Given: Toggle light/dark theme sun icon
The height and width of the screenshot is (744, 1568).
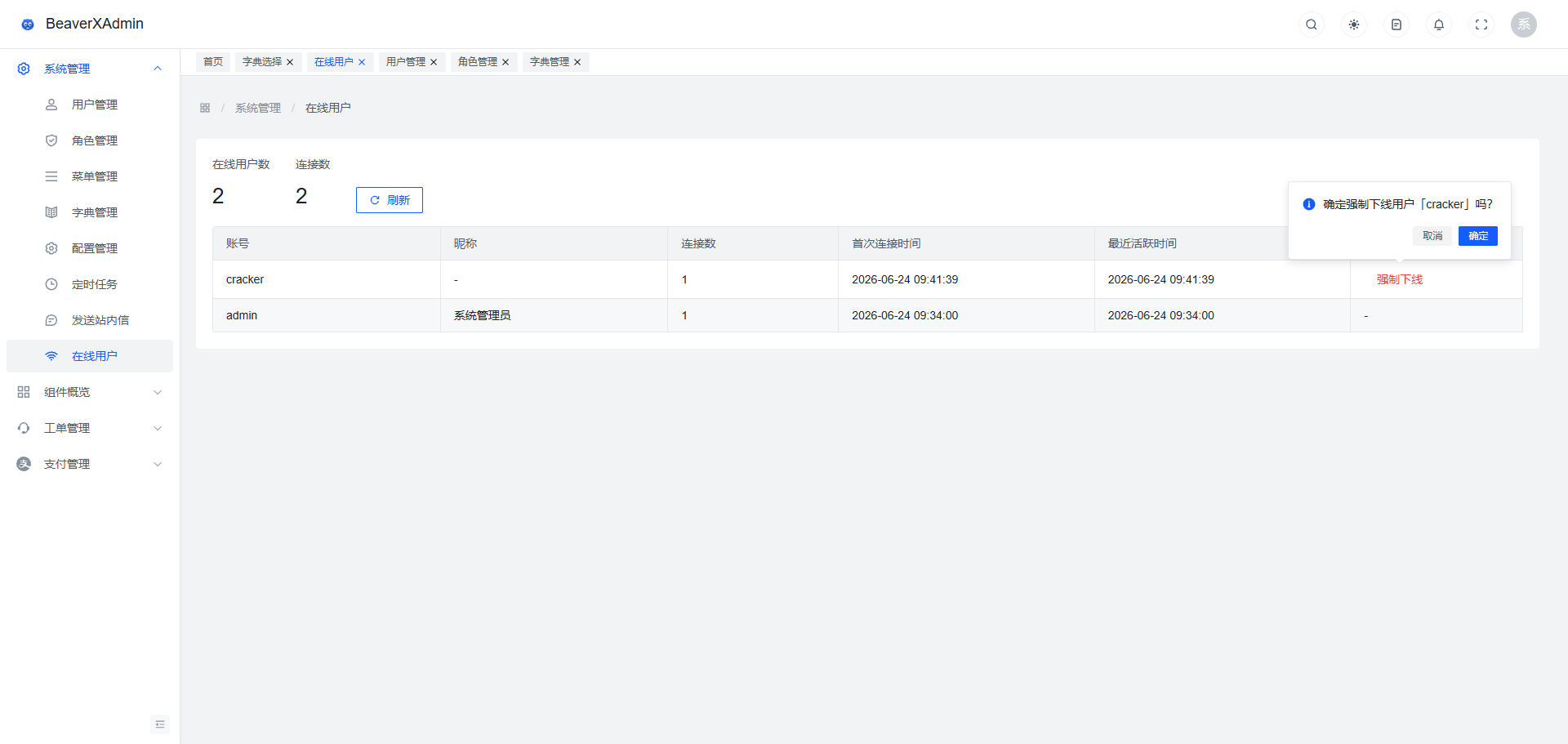Looking at the screenshot, I should tap(1354, 25).
